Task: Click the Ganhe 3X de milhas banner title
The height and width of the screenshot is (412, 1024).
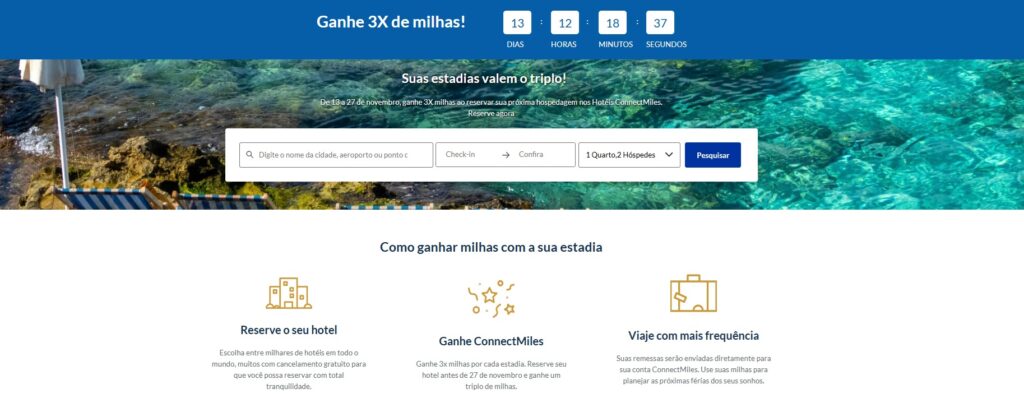Action: (x=391, y=21)
